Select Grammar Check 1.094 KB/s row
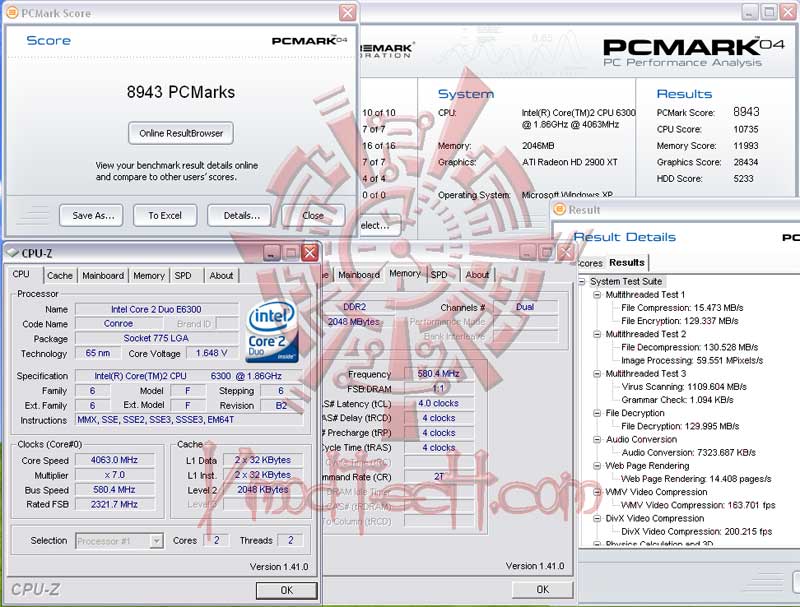 (x=677, y=400)
